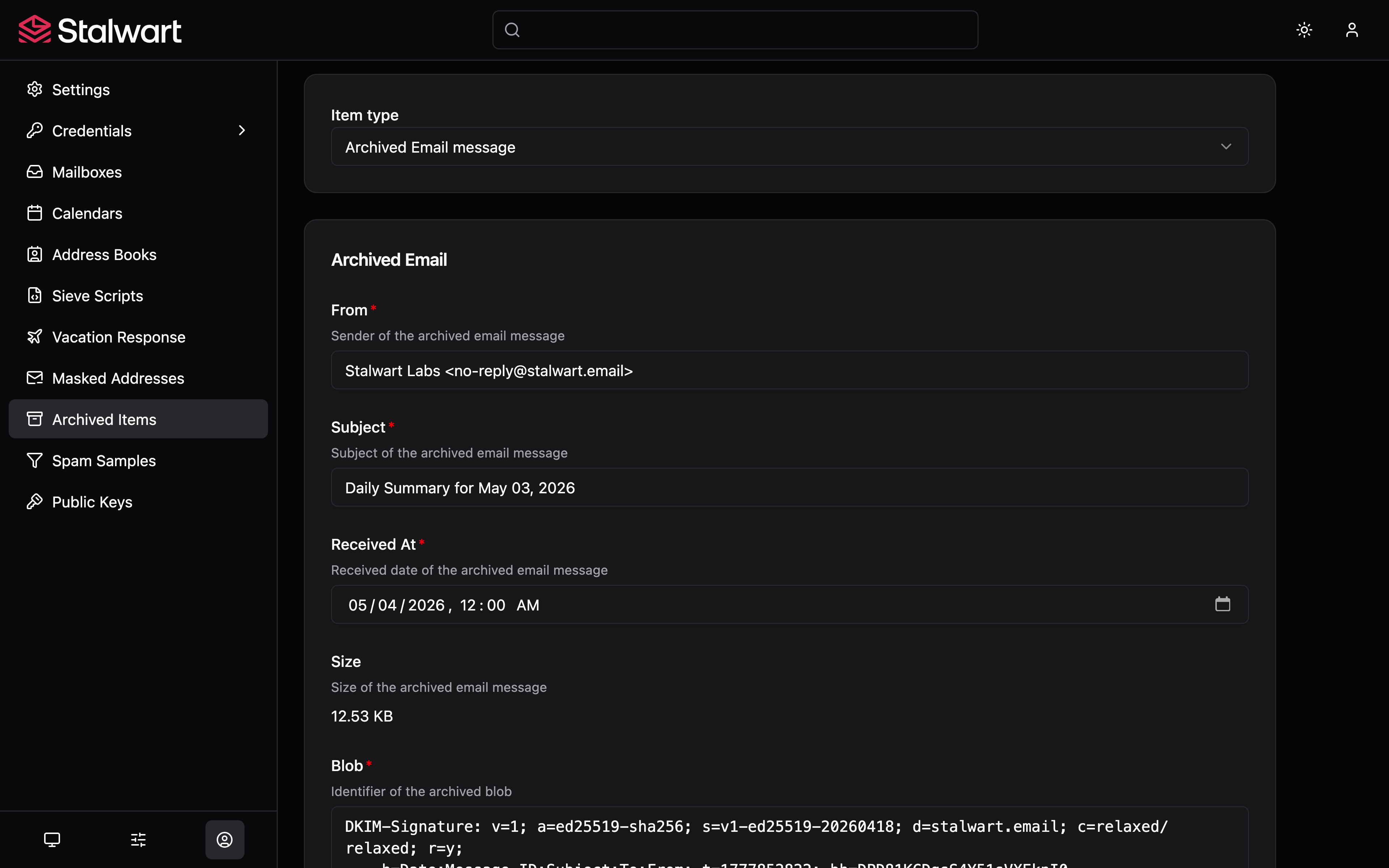The height and width of the screenshot is (868, 1389).
Task: Open the Credentials menu item
Action: (x=138, y=130)
